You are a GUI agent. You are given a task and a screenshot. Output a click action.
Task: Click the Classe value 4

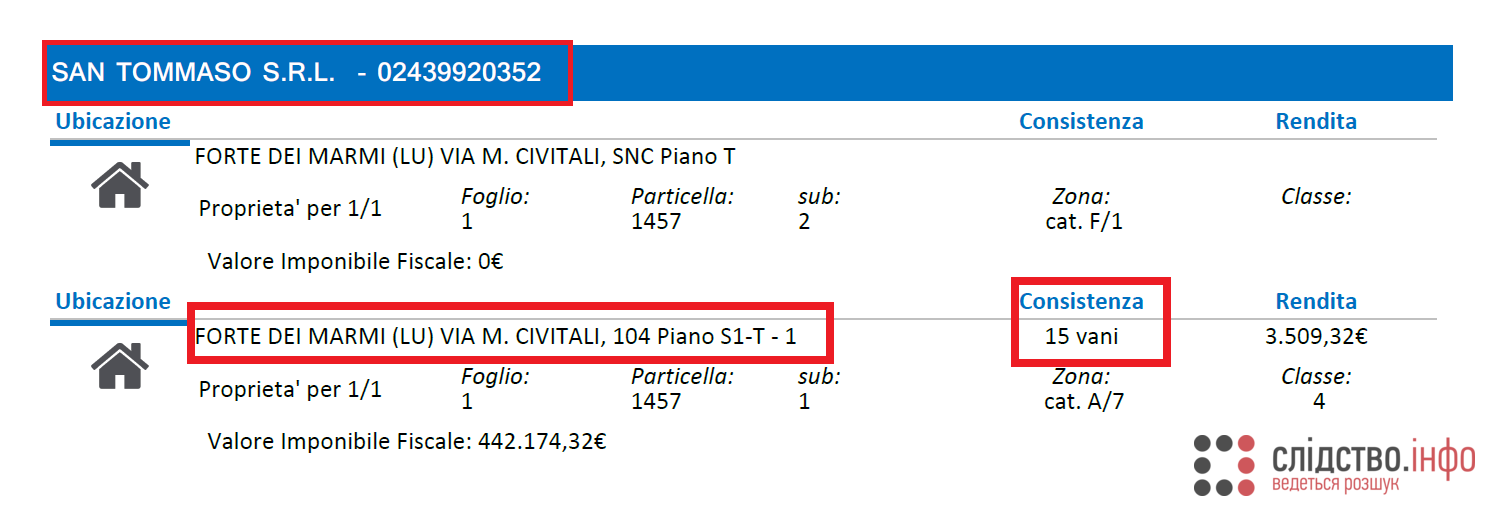[1319, 402]
